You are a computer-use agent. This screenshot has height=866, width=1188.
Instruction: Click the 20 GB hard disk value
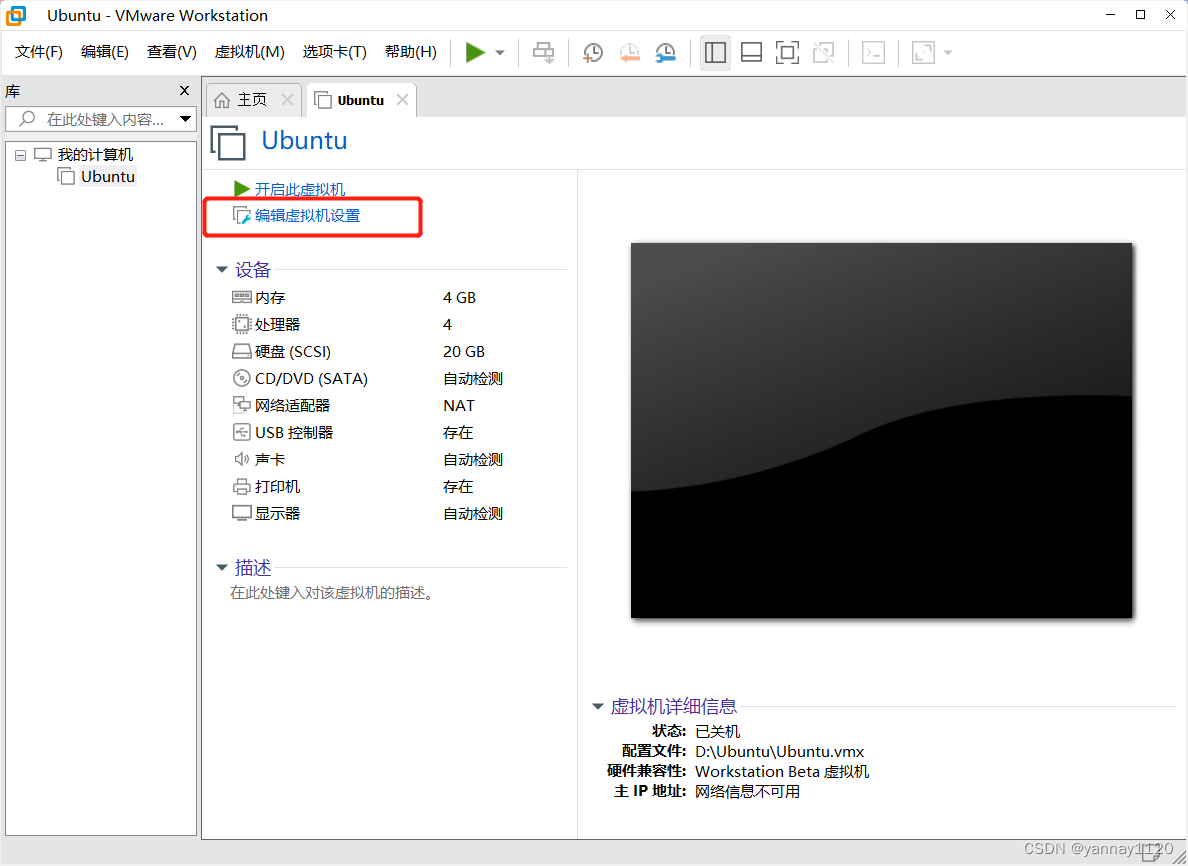(464, 352)
